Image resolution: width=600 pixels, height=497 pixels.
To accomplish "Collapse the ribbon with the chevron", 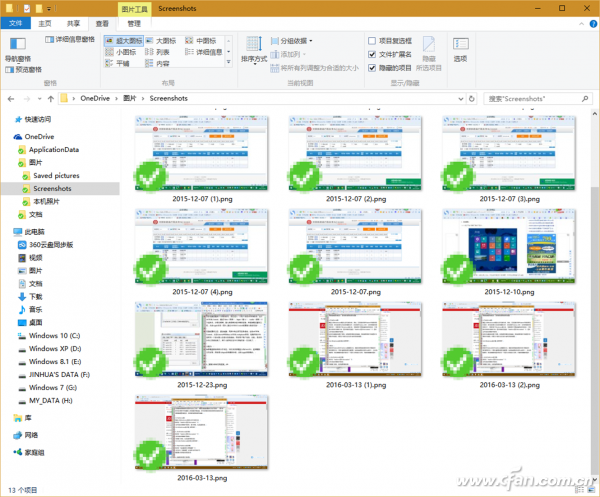I will pyautogui.click(x=581, y=24).
